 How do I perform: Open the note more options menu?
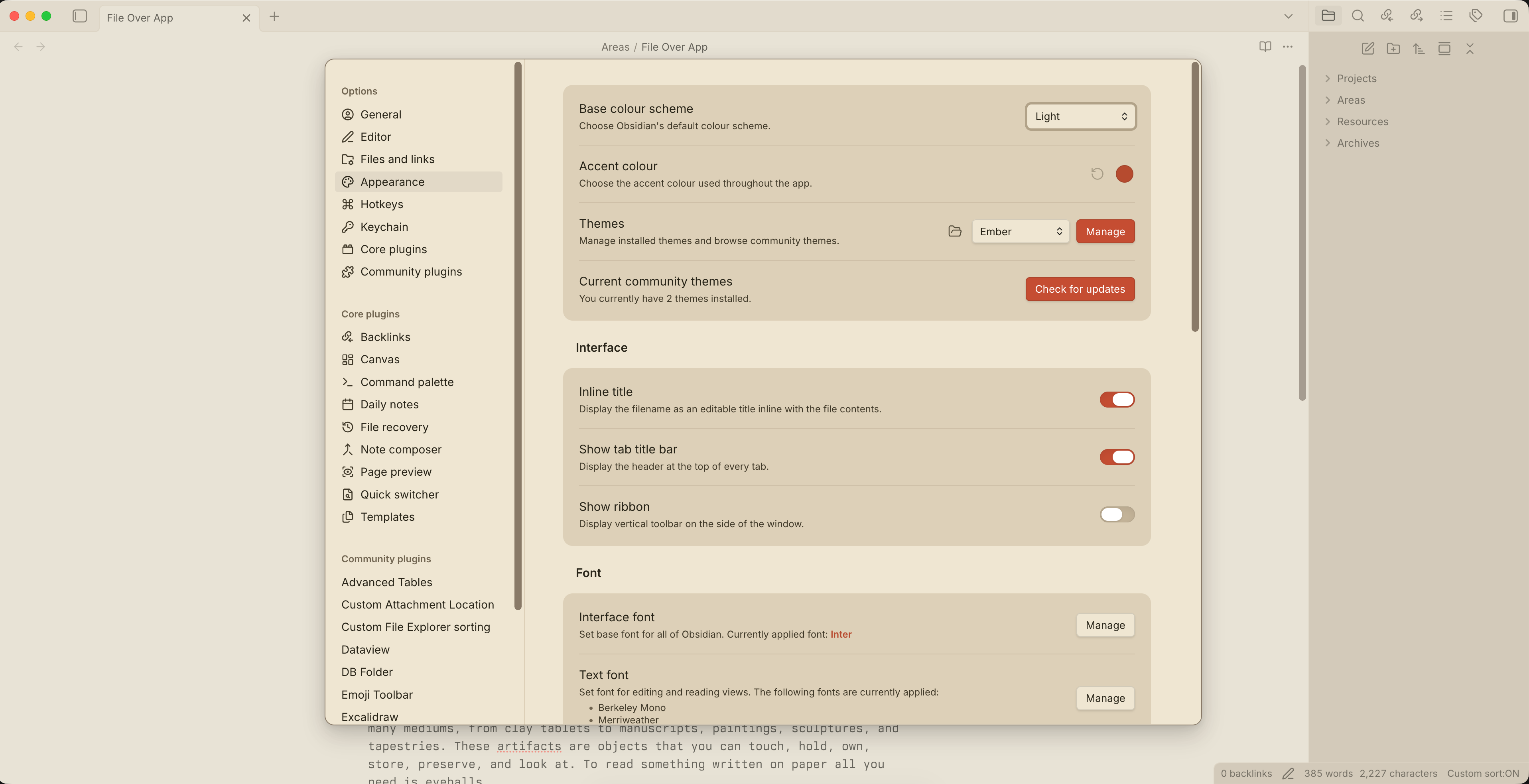1287,46
